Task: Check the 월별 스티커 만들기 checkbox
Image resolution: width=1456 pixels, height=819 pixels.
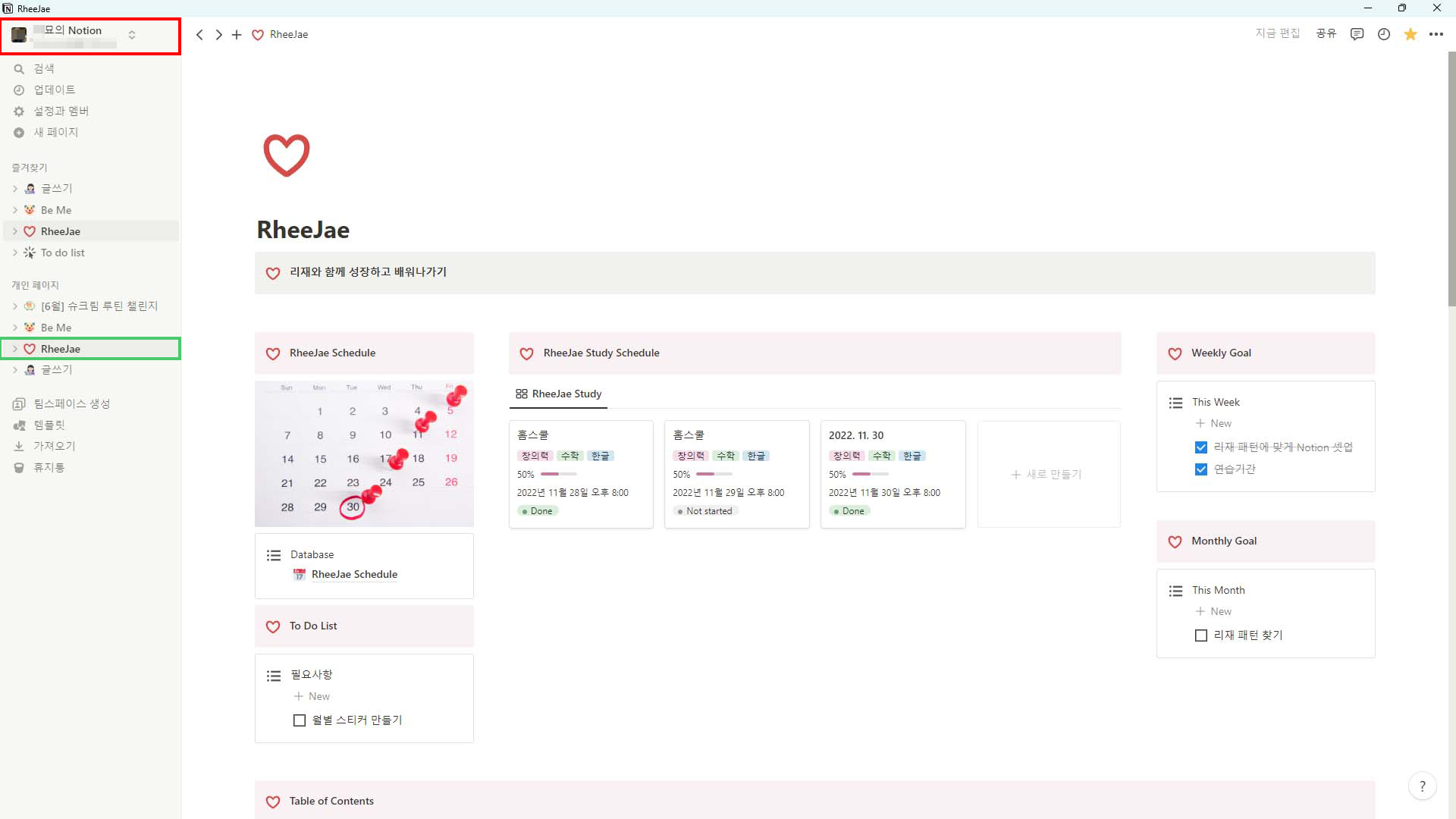Action: point(300,720)
